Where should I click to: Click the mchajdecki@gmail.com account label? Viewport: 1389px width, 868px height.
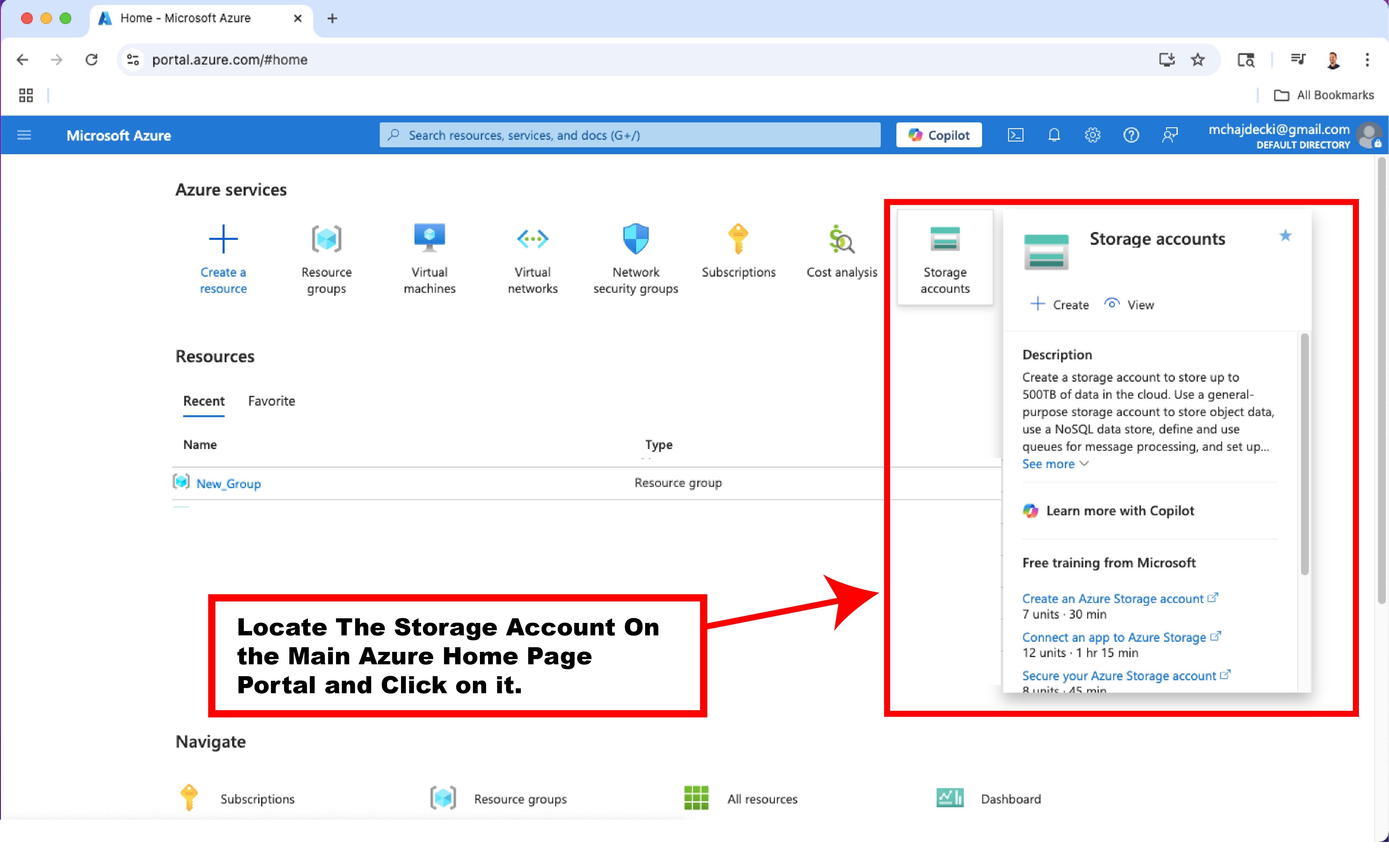coord(1279,130)
